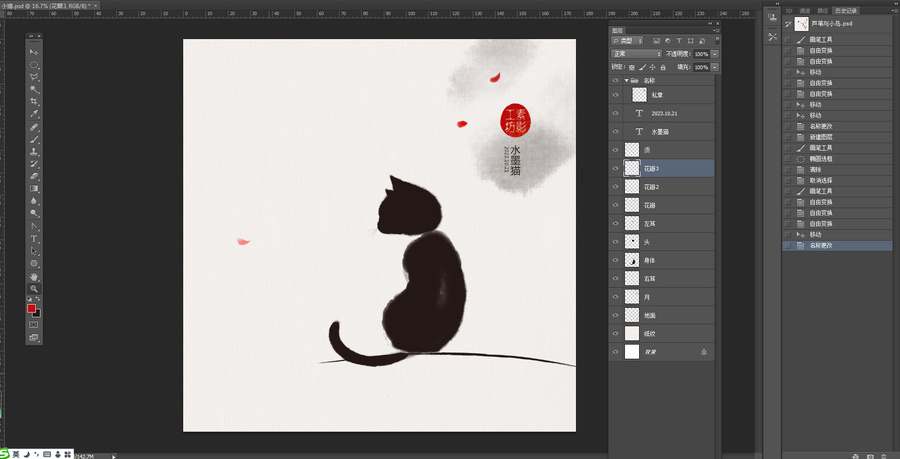Toggle visibility of 花瓣3 layer
Screen dimensions: 900x459
pos(616,169)
